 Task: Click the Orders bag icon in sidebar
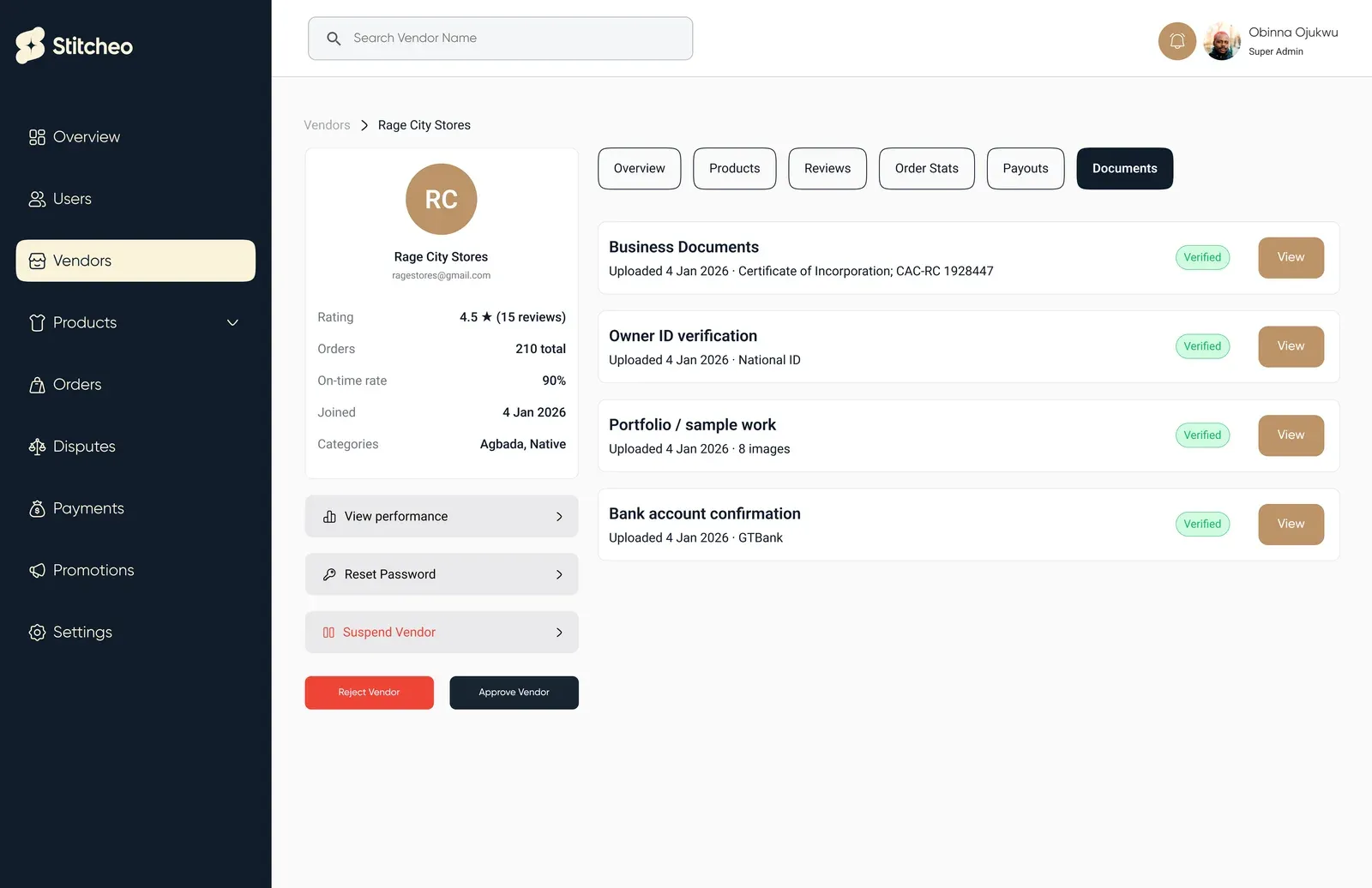37,385
